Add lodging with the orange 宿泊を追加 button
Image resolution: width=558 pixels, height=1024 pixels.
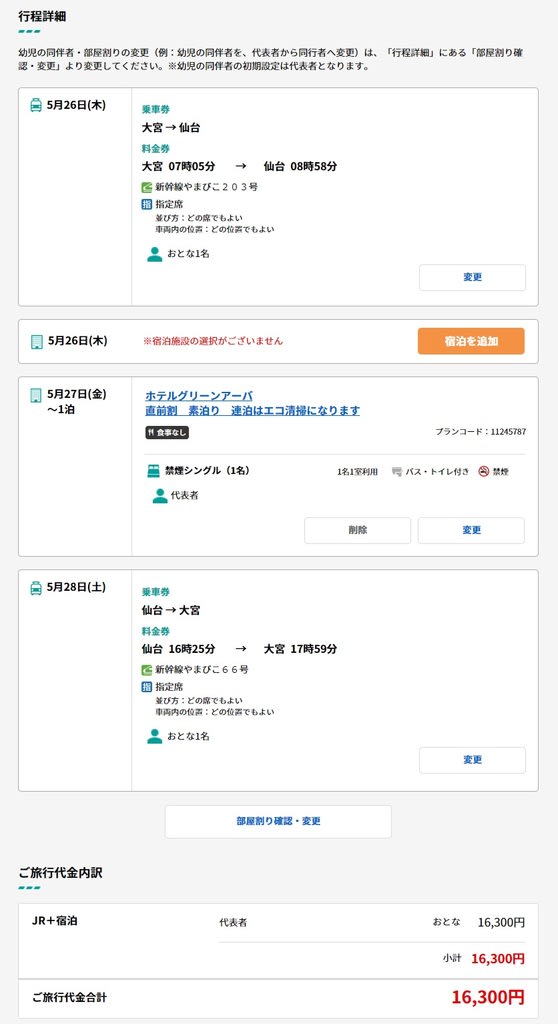pos(471,341)
